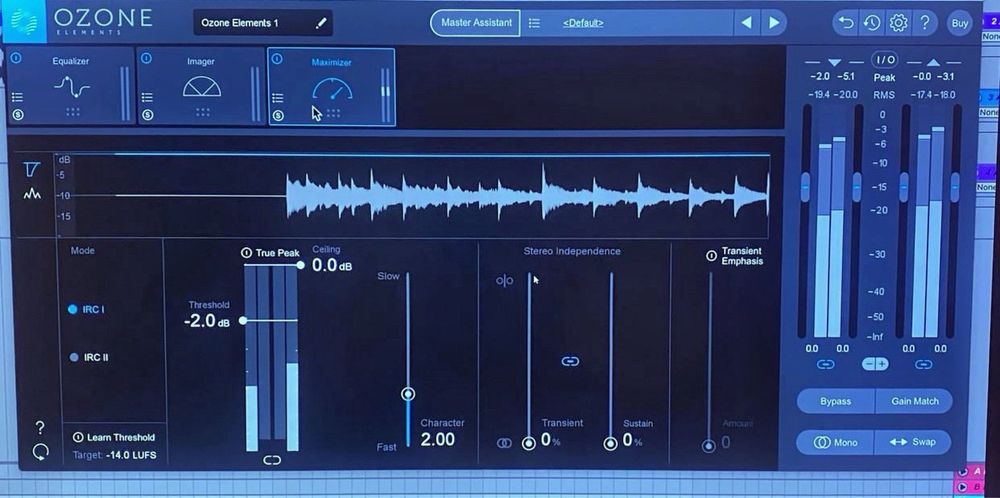Open the preset list icon beside Master Assistant
1000x498 pixels.
coord(534,23)
